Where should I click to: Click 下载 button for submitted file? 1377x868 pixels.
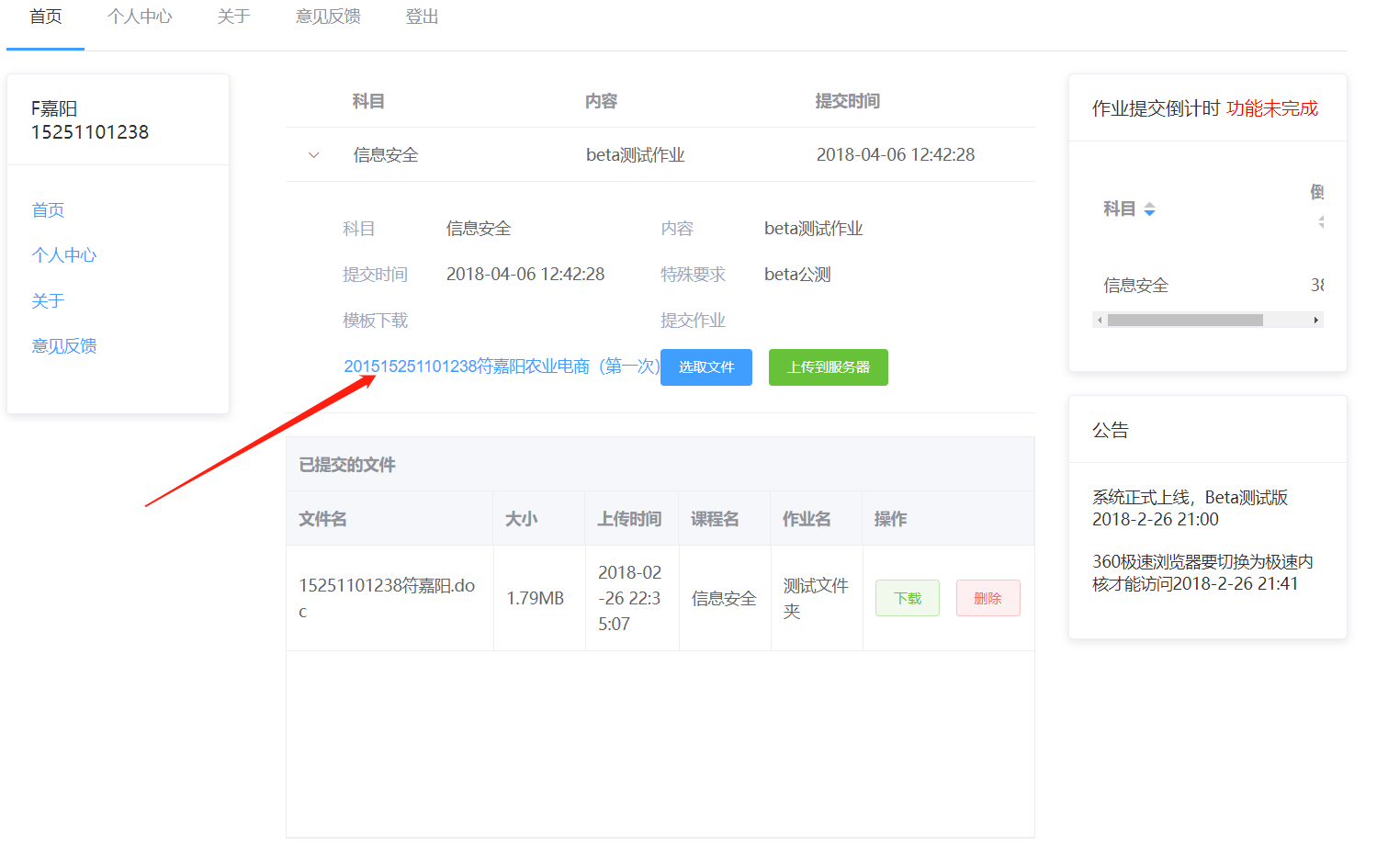coord(907,598)
